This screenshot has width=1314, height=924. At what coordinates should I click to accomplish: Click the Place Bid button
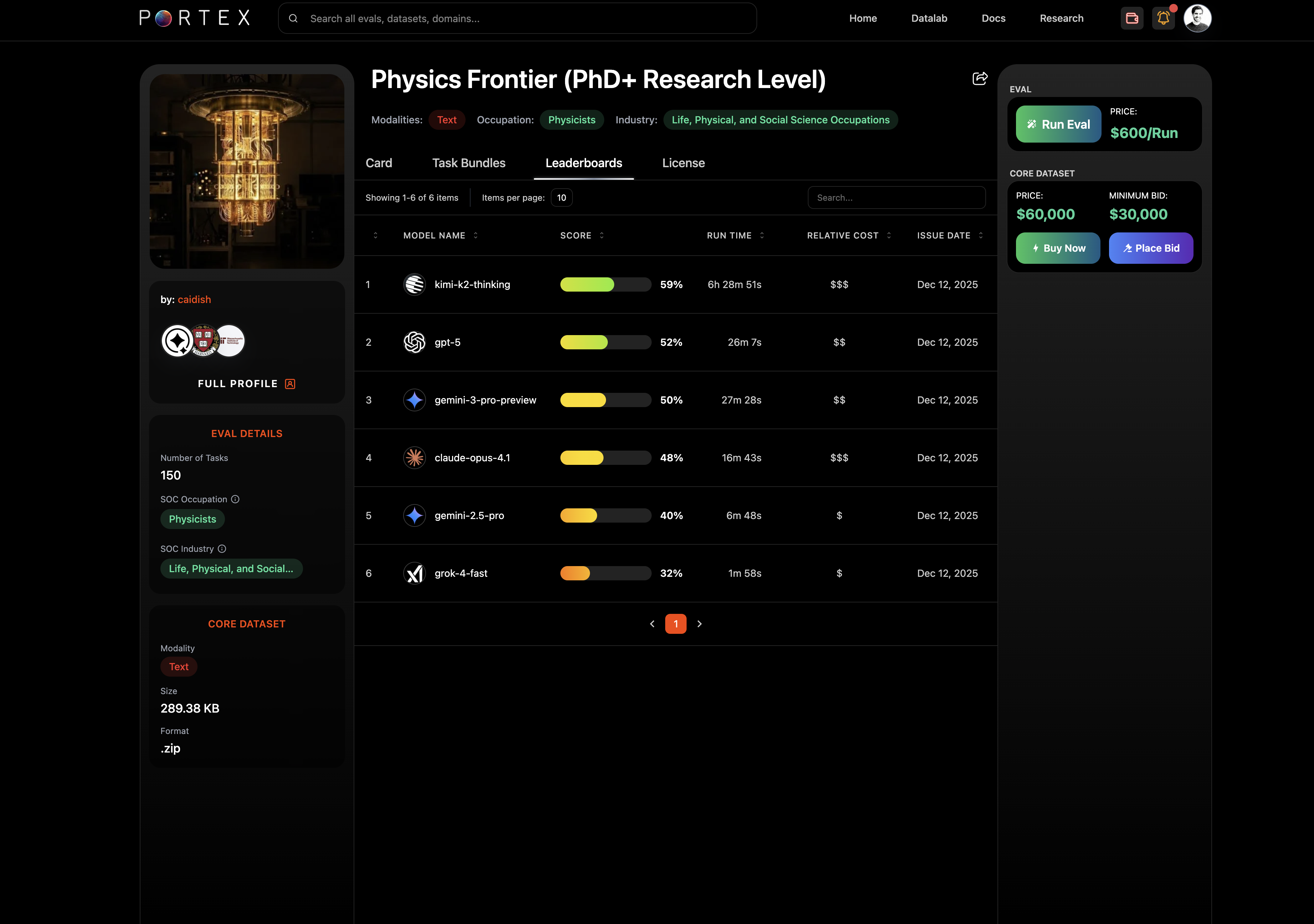(1150, 248)
